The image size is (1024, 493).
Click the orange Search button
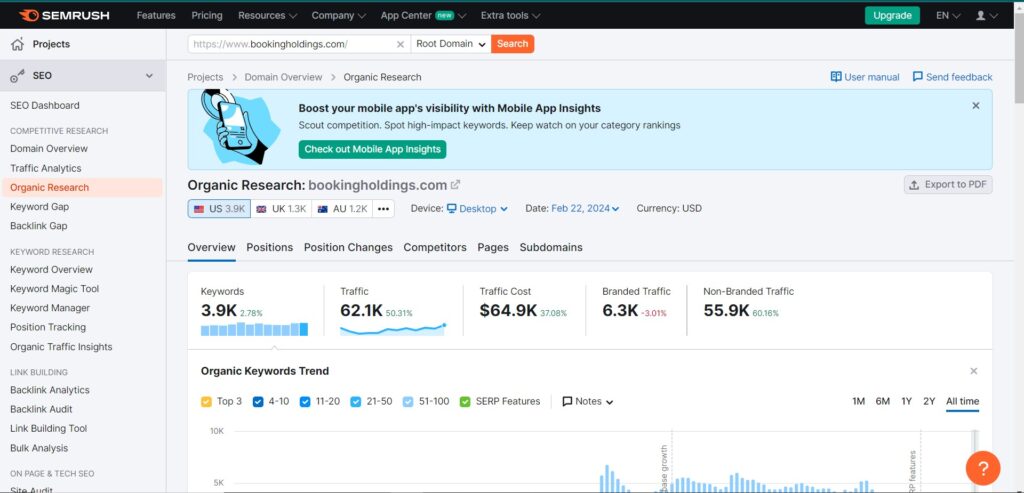point(513,44)
